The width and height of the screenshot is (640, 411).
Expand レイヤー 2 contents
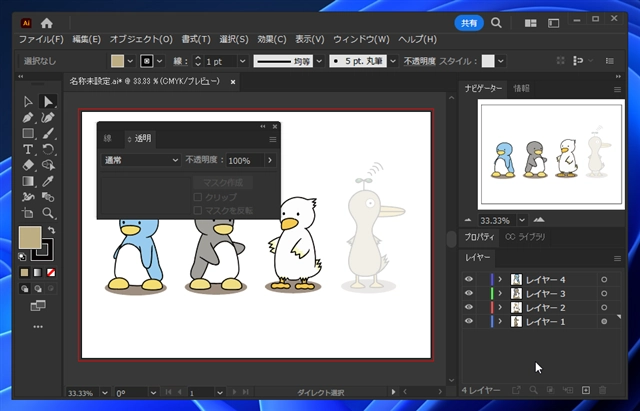500,307
